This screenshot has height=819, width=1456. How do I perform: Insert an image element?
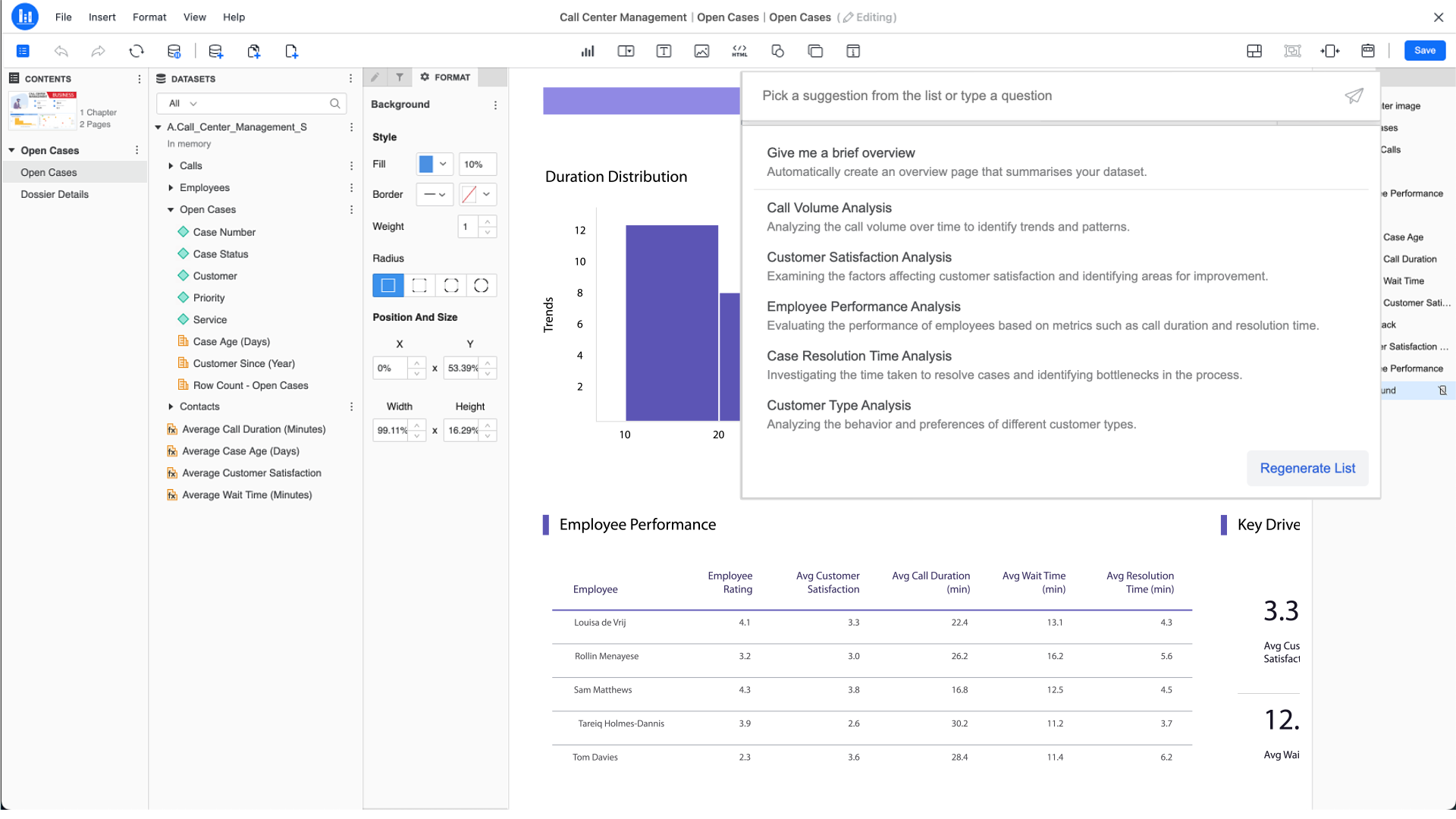tap(701, 51)
